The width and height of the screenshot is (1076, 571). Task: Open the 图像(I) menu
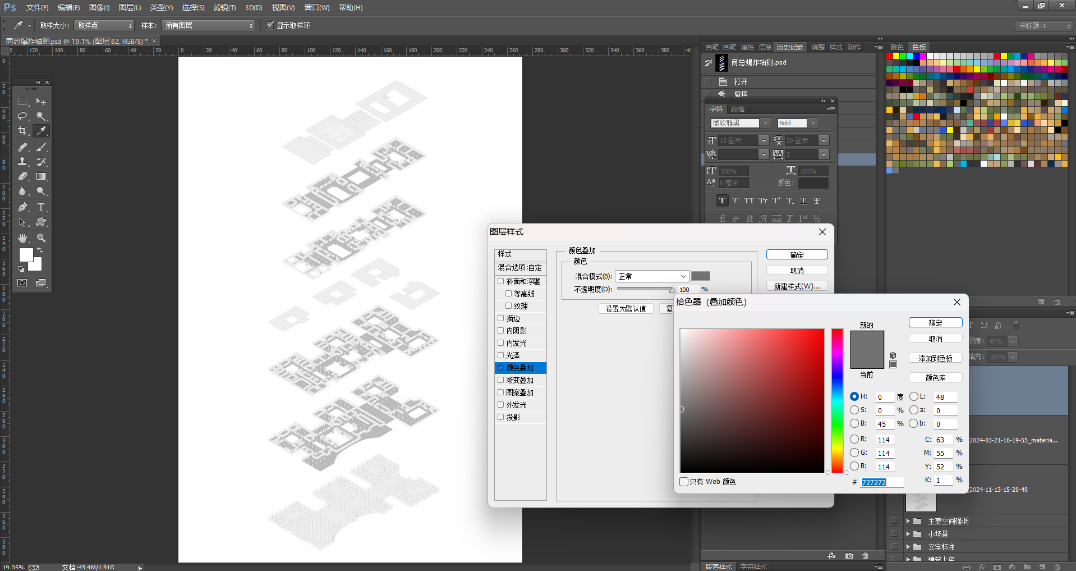(100, 8)
